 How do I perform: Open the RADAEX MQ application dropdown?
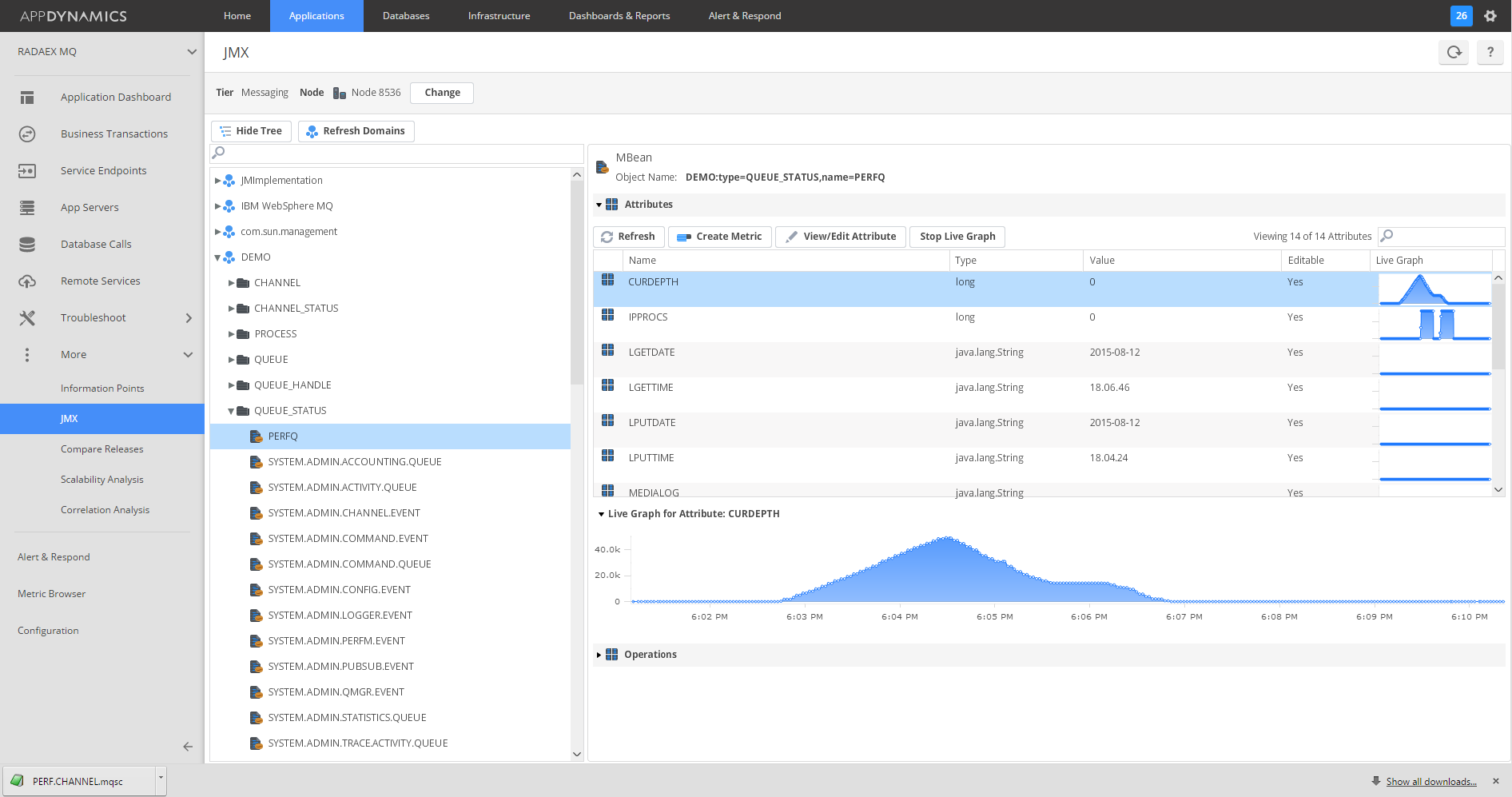click(192, 52)
